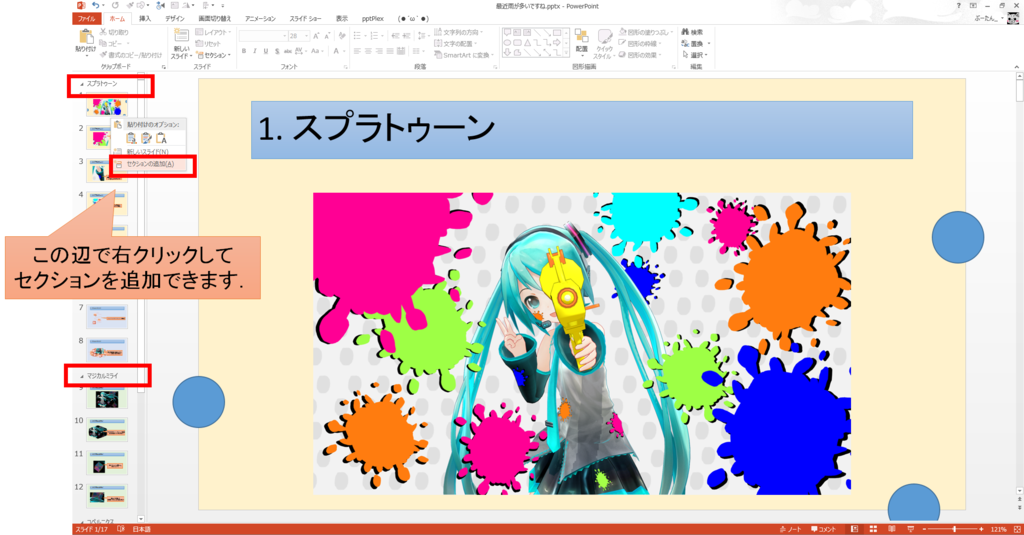Click the 検索 (Find) binoculars command
Image resolution: width=1024 pixels, height=535 pixels.
(x=692, y=32)
